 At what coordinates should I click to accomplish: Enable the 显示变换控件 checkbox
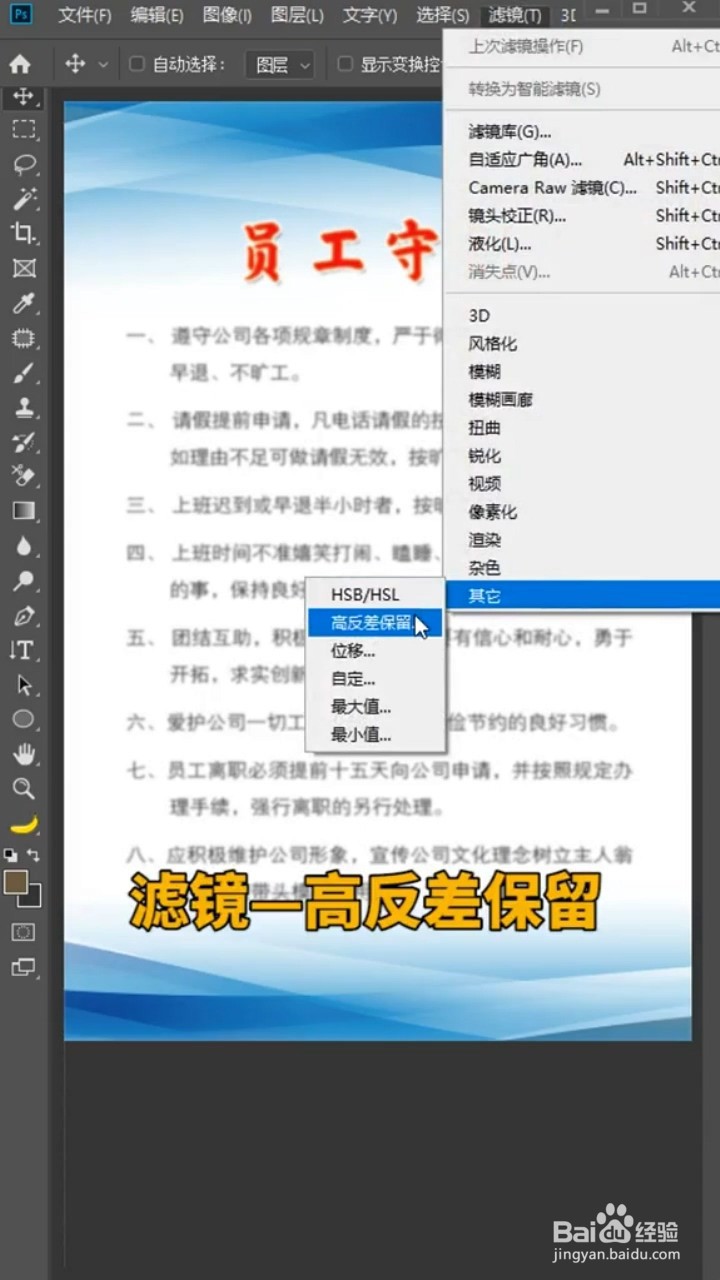click(345, 64)
